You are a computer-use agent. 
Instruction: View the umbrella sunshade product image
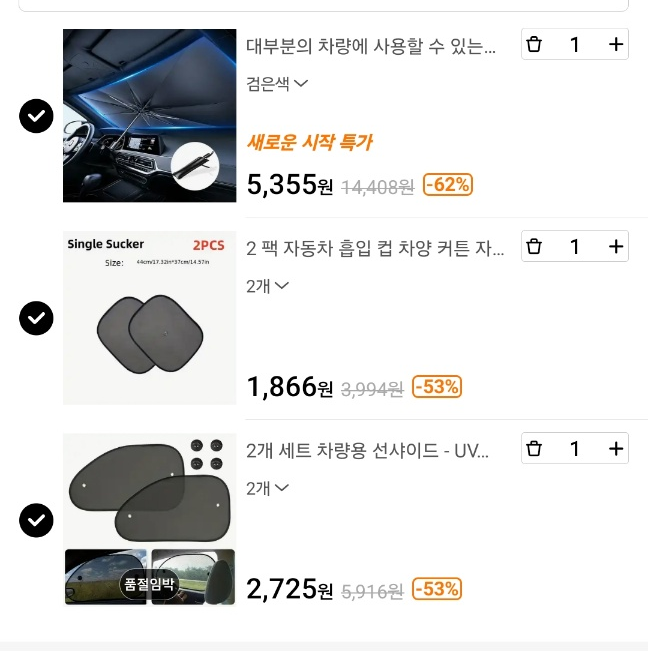[149, 116]
